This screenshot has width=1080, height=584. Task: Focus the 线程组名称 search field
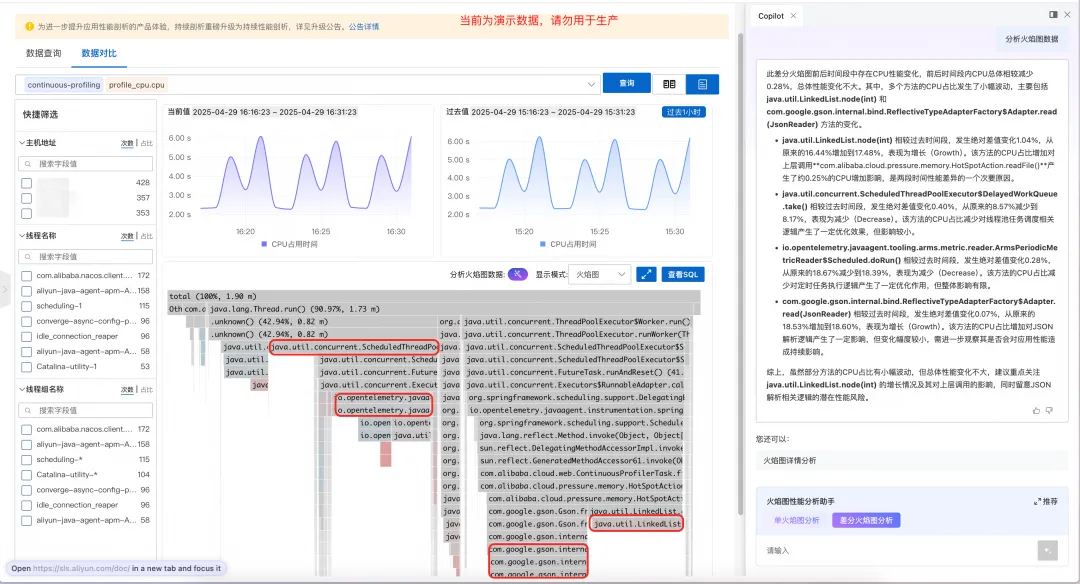coord(85,410)
